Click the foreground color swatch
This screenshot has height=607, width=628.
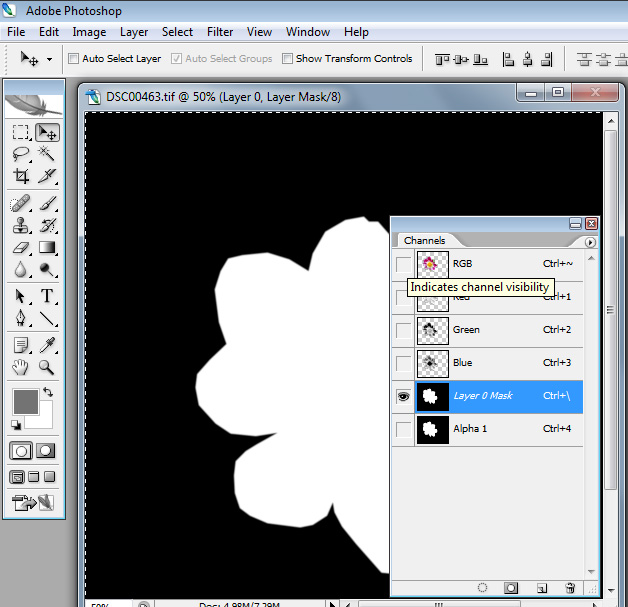pos(24,402)
